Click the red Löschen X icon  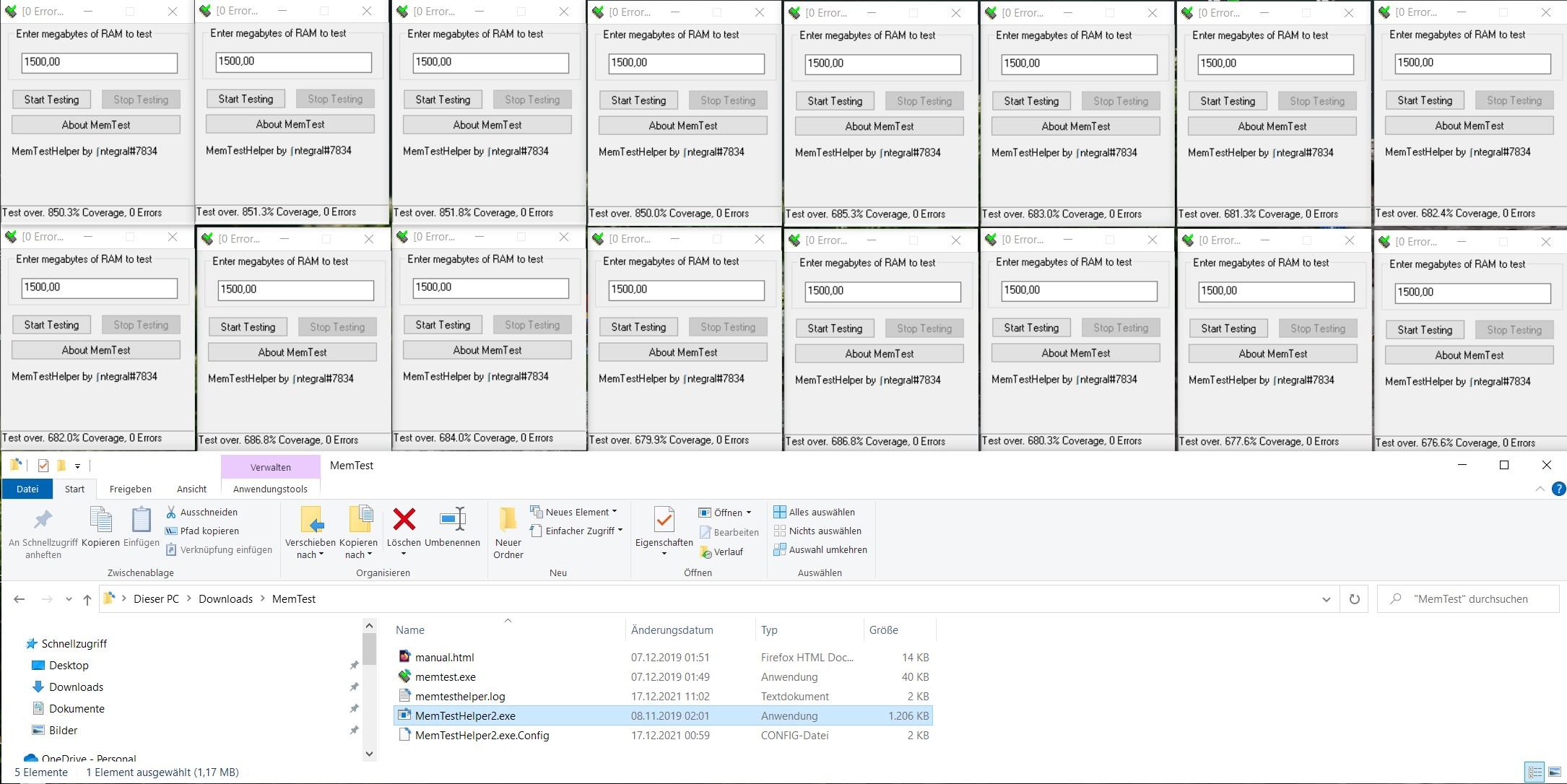(x=404, y=519)
